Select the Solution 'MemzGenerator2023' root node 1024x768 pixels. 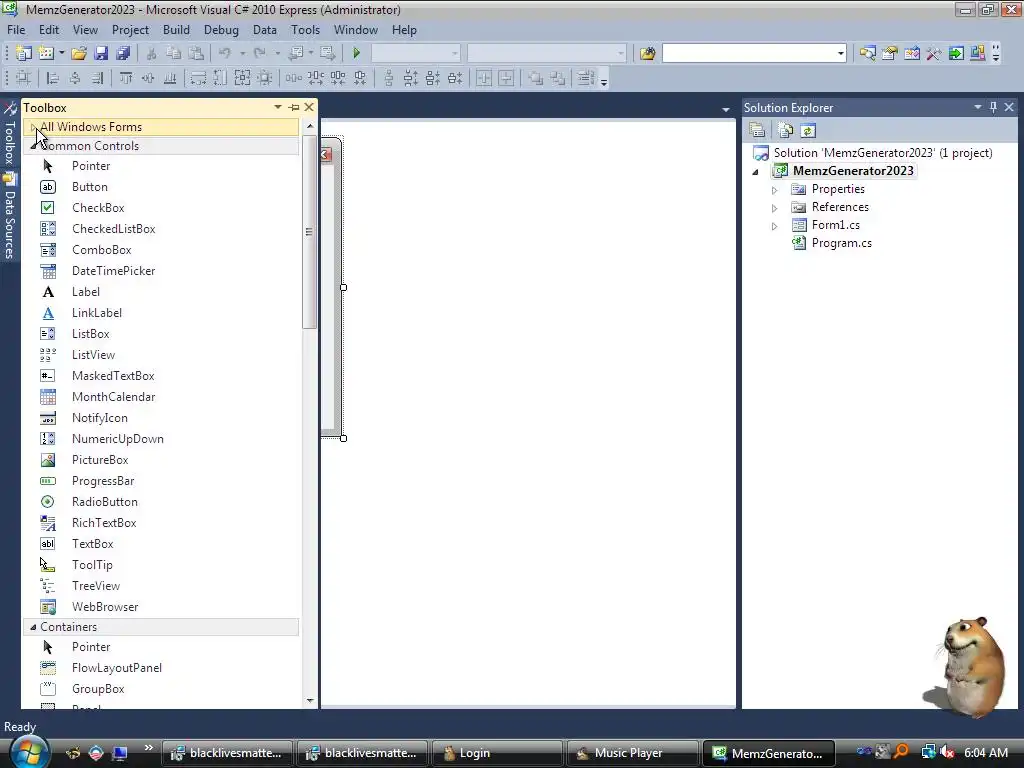click(883, 153)
